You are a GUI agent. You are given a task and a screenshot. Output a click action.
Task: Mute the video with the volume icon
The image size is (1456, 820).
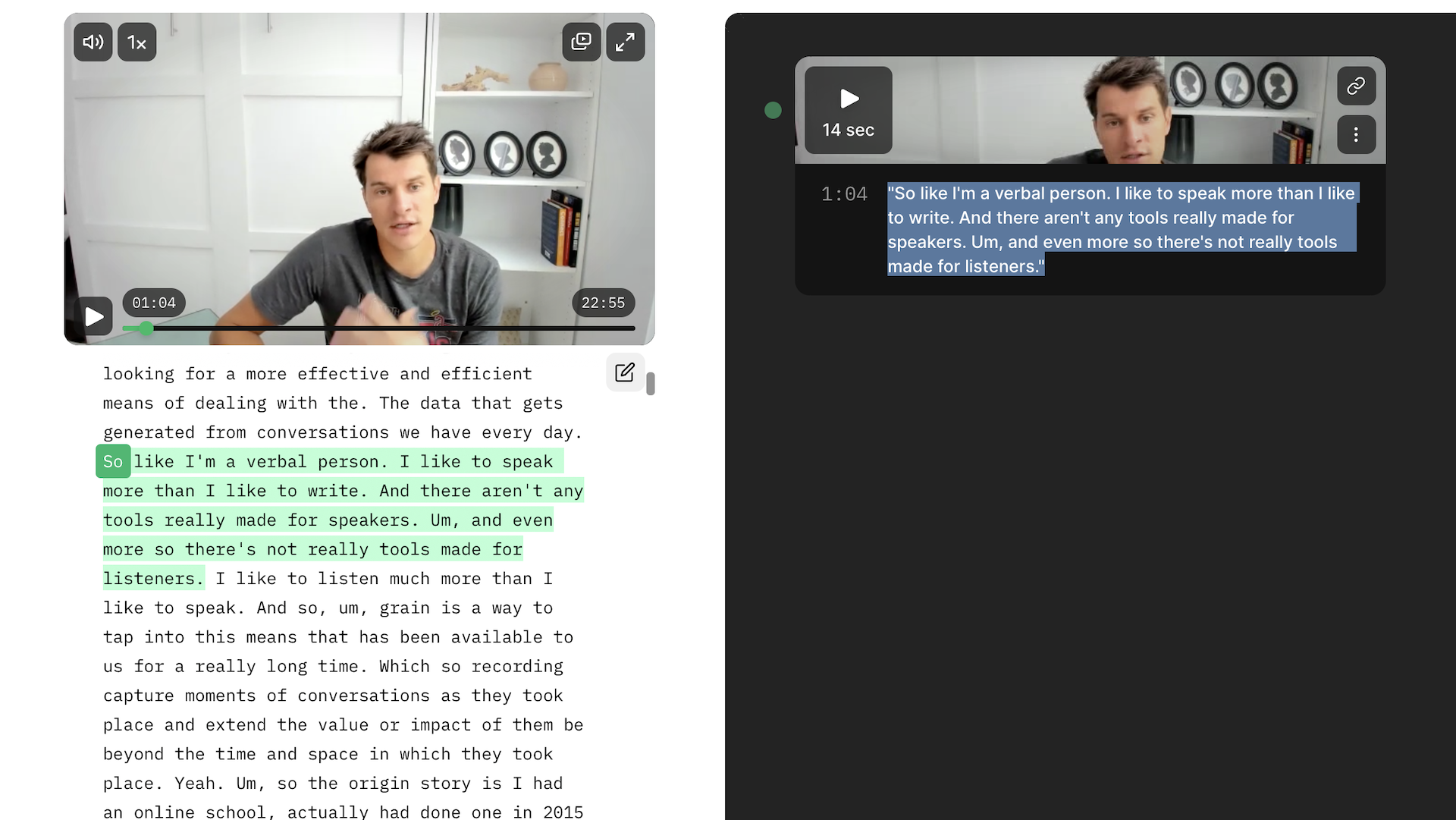(93, 42)
